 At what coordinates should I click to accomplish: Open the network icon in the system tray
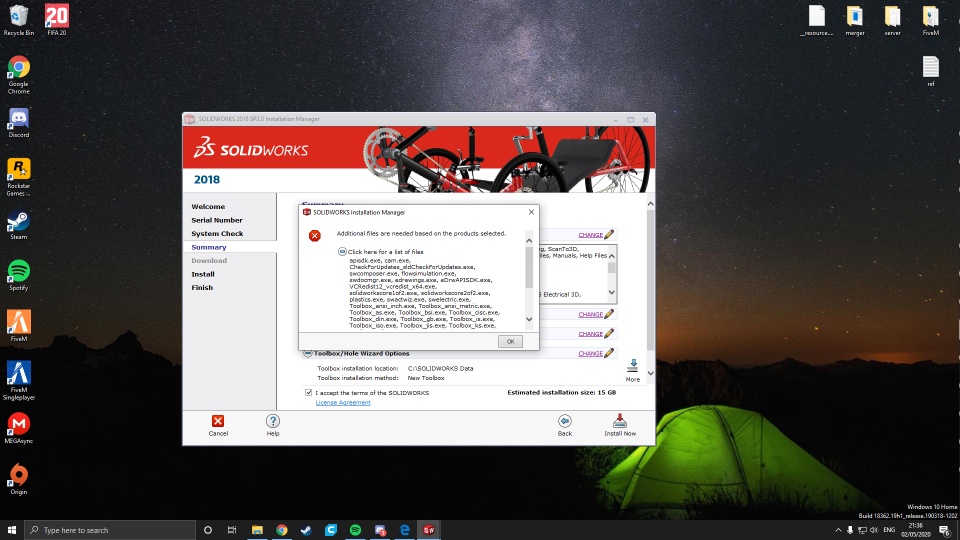862,530
